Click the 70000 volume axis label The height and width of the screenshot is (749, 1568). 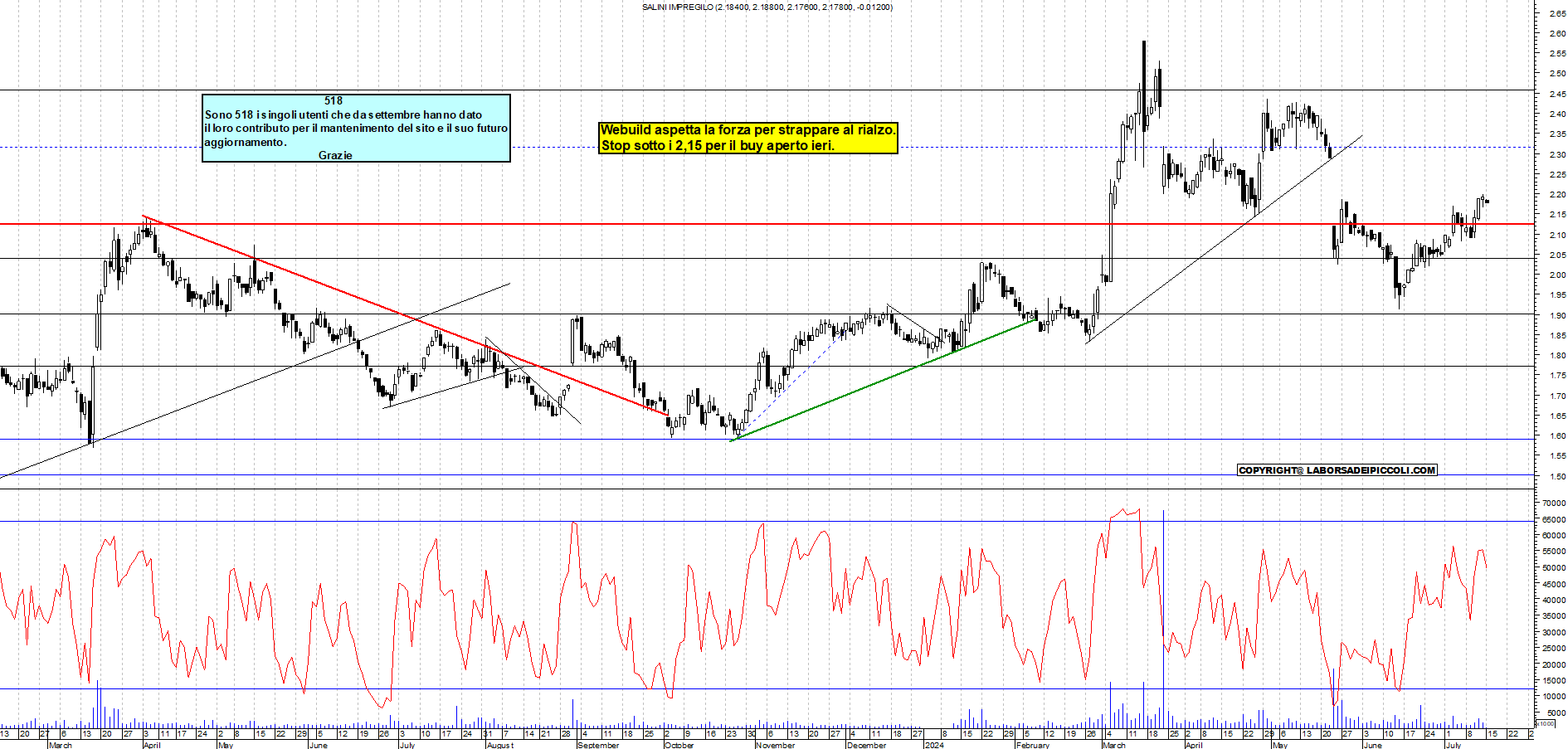(1554, 503)
